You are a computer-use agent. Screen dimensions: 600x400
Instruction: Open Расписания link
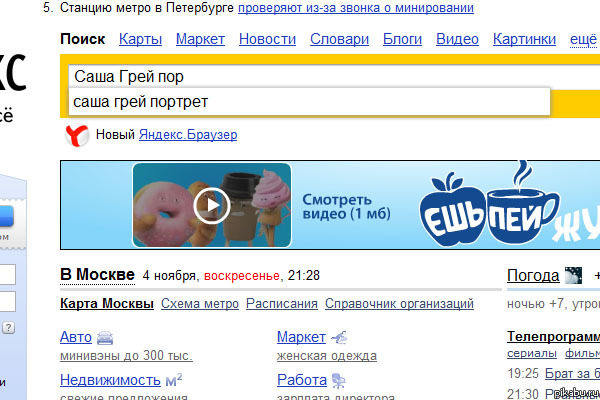pyautogui.click(x=282, y=304)
